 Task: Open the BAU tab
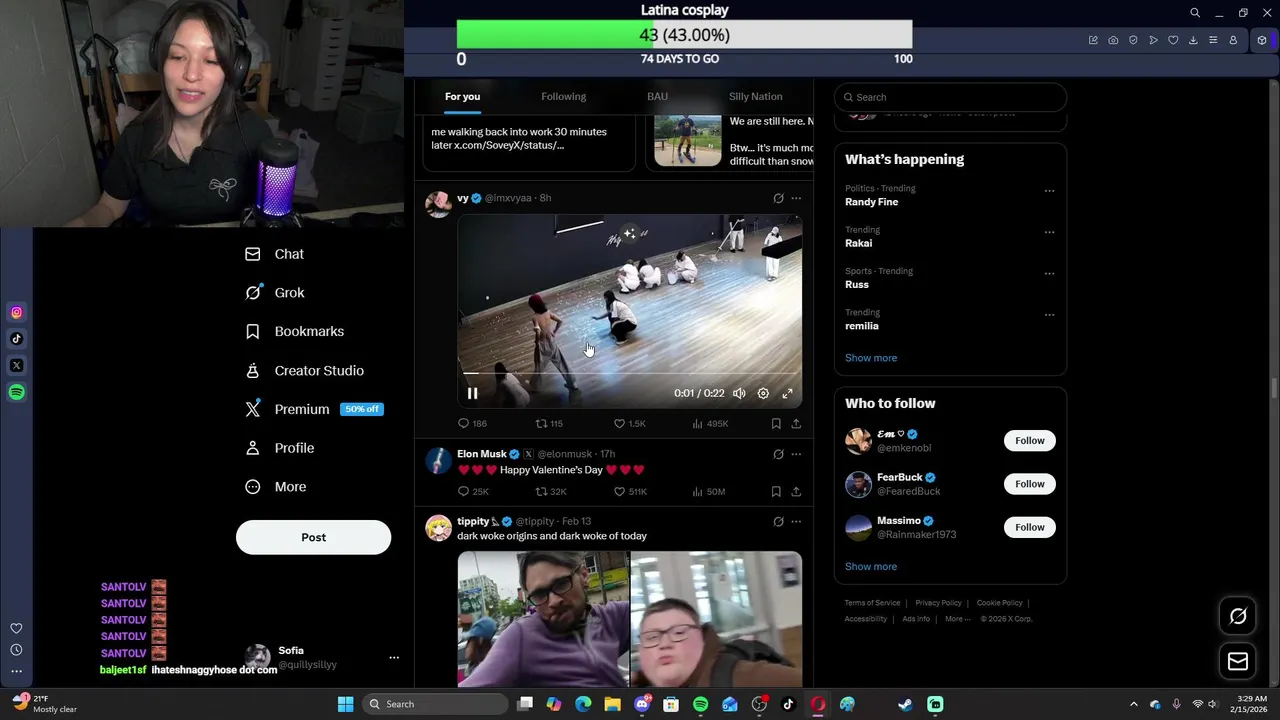657,97
